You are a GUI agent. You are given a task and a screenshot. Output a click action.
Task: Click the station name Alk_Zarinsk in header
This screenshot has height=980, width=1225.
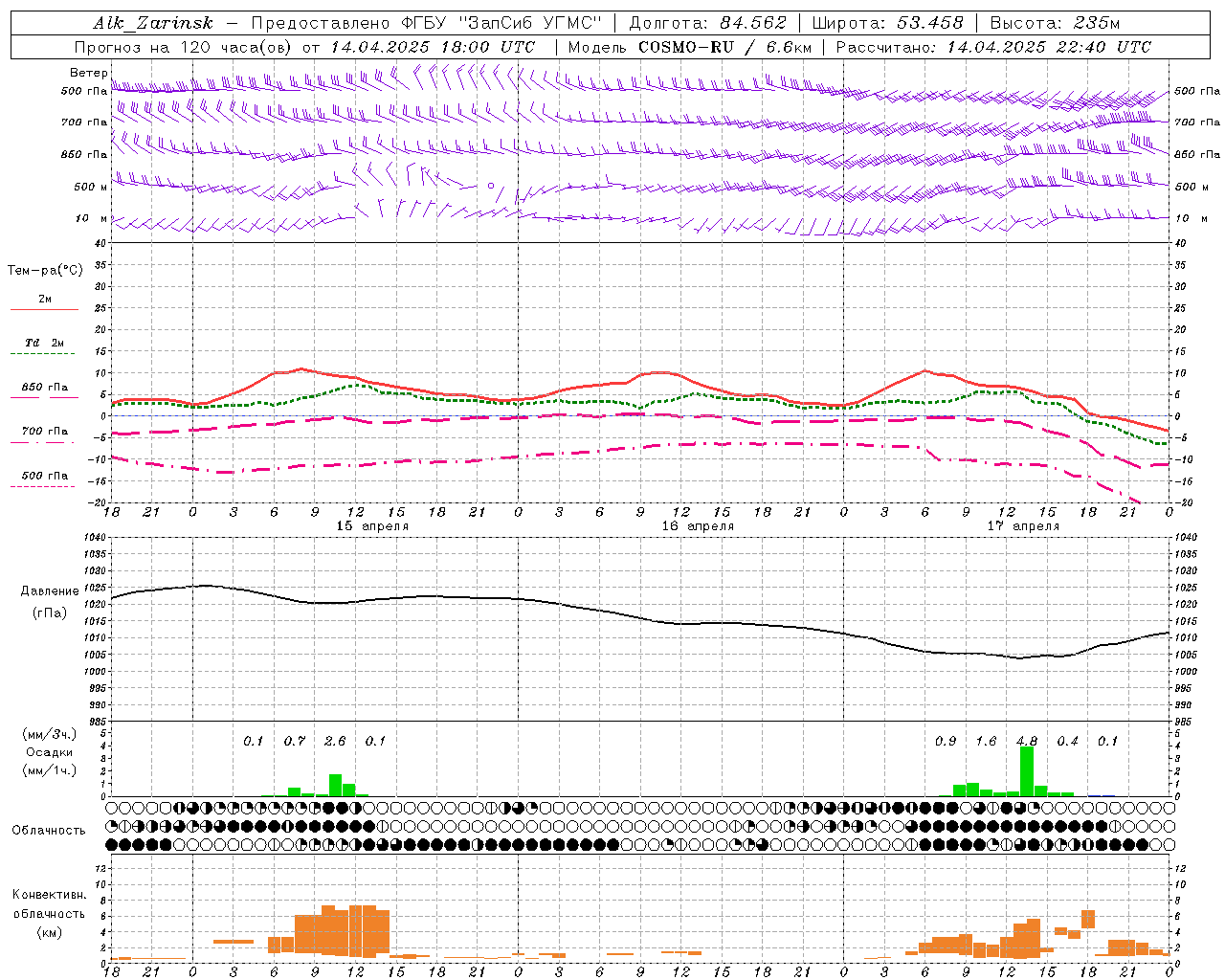(153, 23)
